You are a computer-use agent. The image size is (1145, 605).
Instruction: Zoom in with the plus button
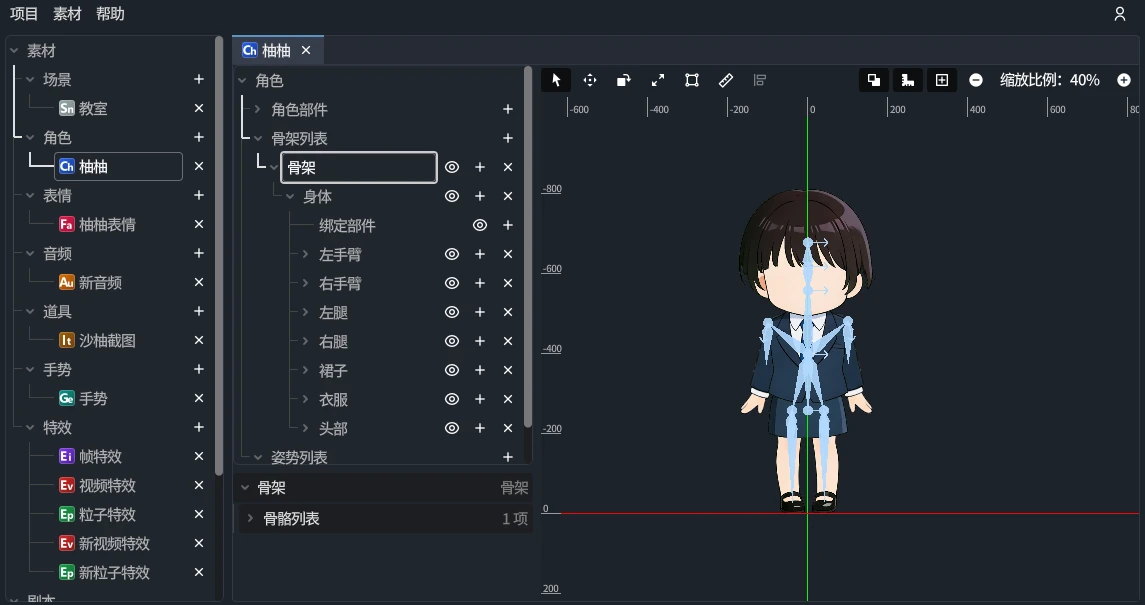pyautogui.click(x=1124, y=80)
